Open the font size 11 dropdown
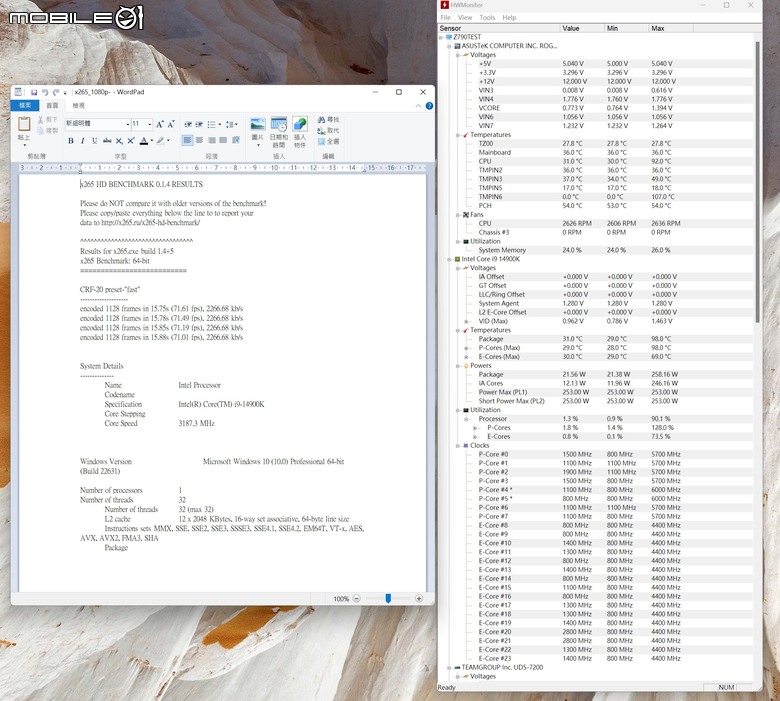780x701 pixels. 150,124
